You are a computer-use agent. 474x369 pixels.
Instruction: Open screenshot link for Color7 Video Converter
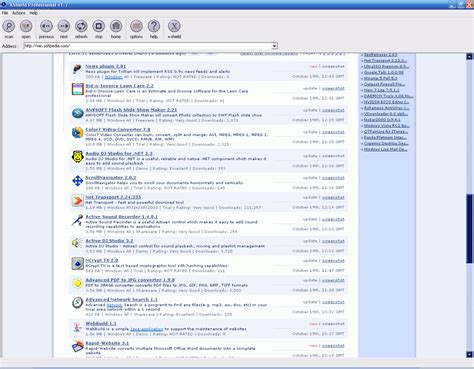pos(333,132)
